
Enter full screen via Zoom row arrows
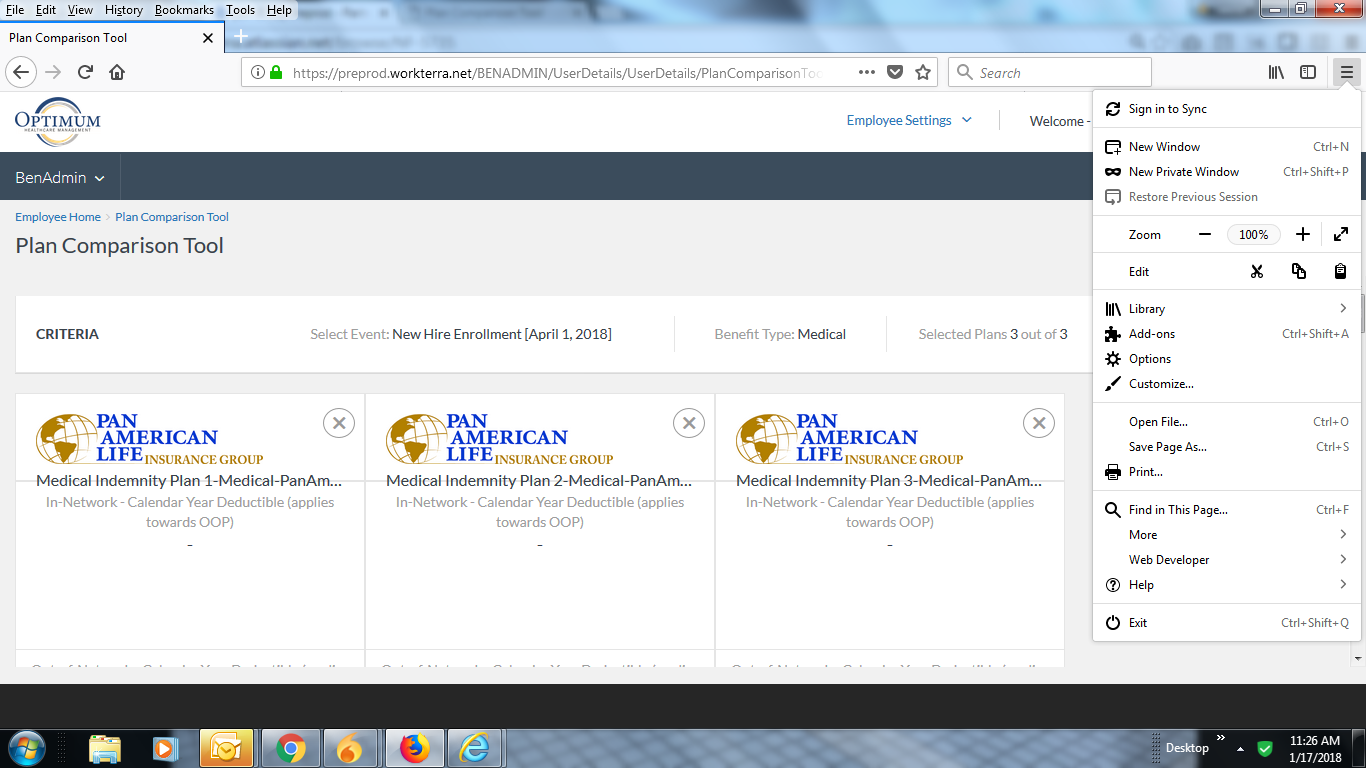(x=1341, y=235)
